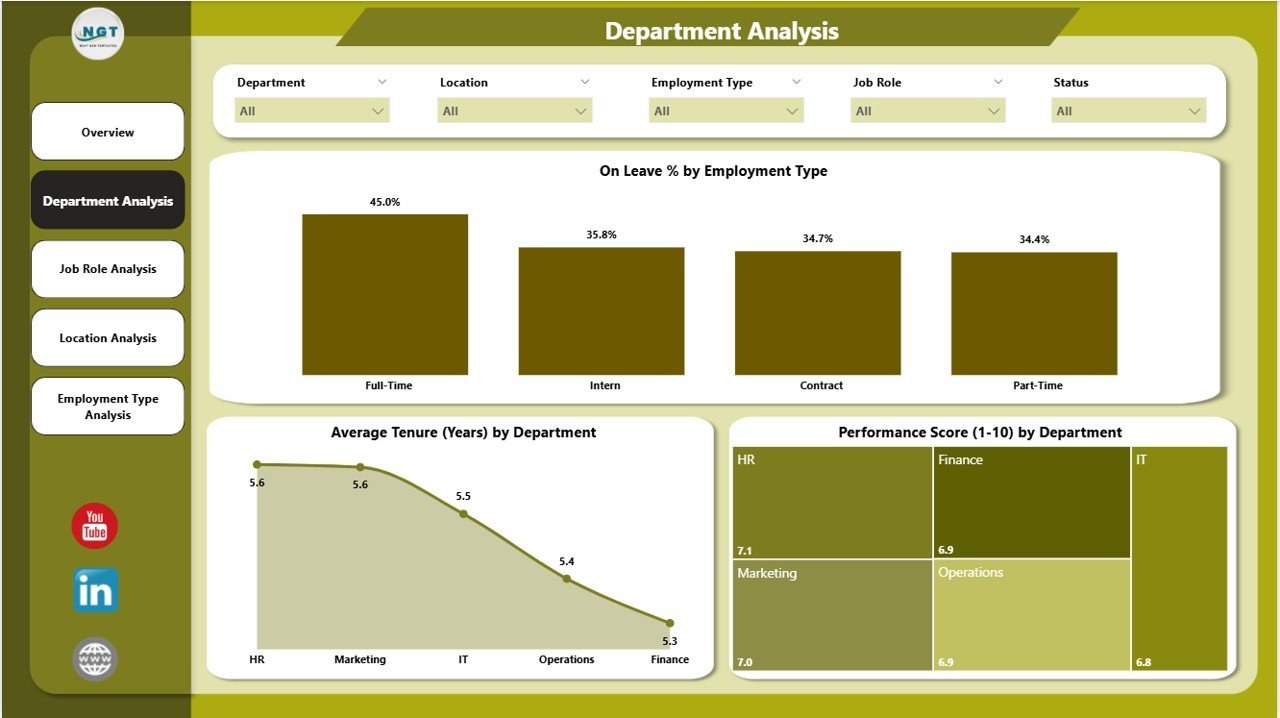Select the Finance treemap tile scoring 6.9

point(1032,501)
